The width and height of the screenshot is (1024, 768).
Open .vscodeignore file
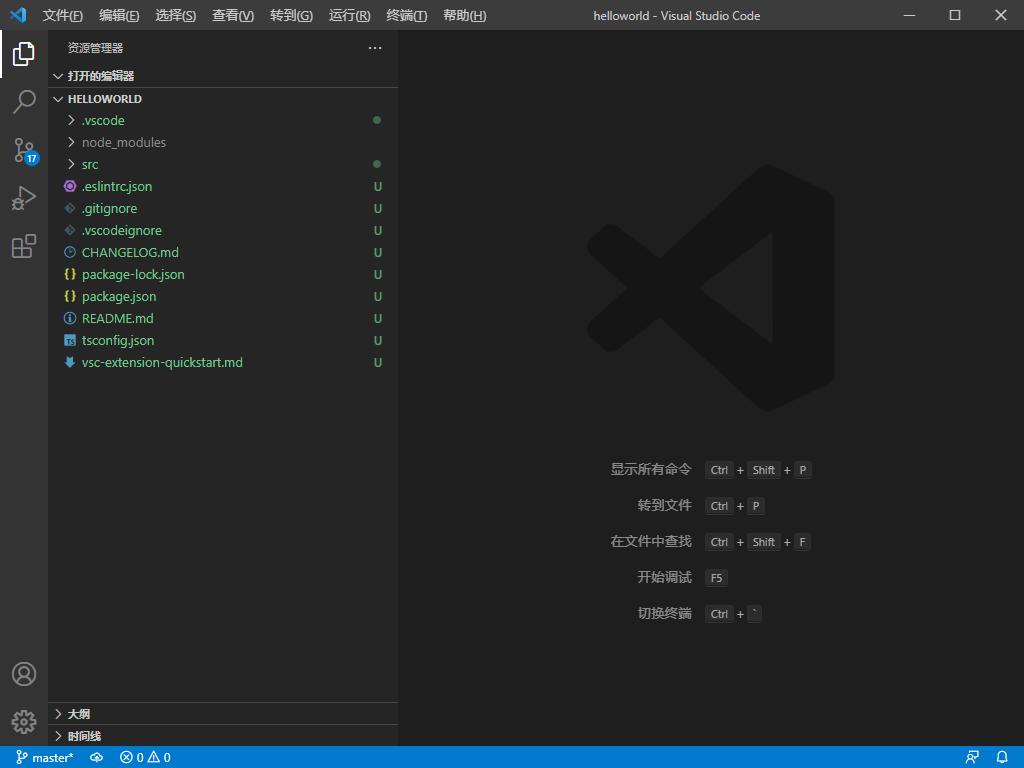click(x=223, y=231)
